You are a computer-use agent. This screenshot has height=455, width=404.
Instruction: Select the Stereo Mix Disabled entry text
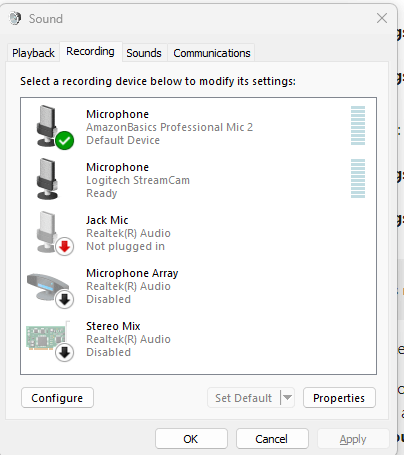pos(108,352)
